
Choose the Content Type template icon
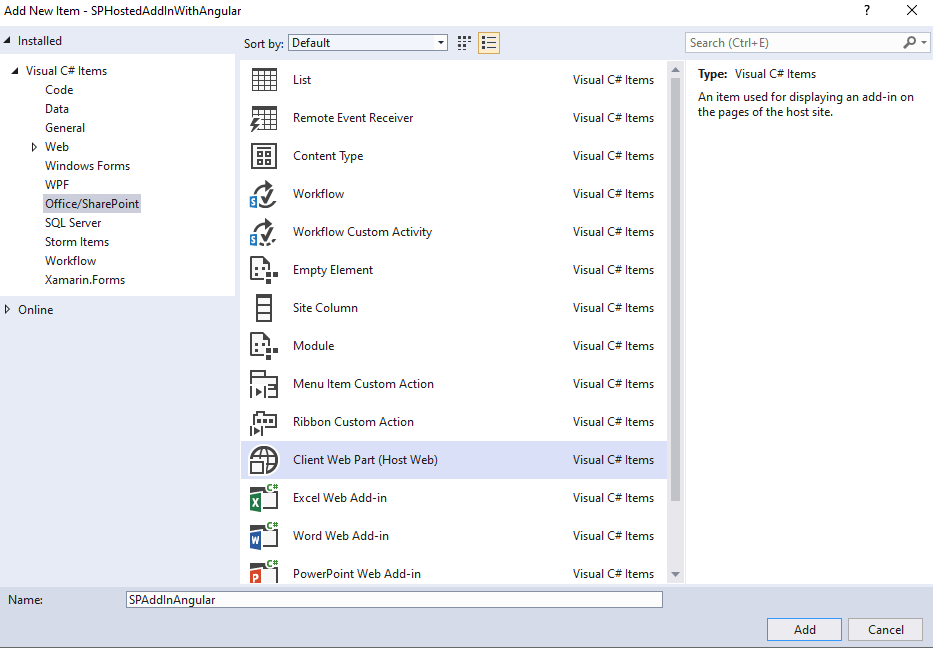(264, 156)
